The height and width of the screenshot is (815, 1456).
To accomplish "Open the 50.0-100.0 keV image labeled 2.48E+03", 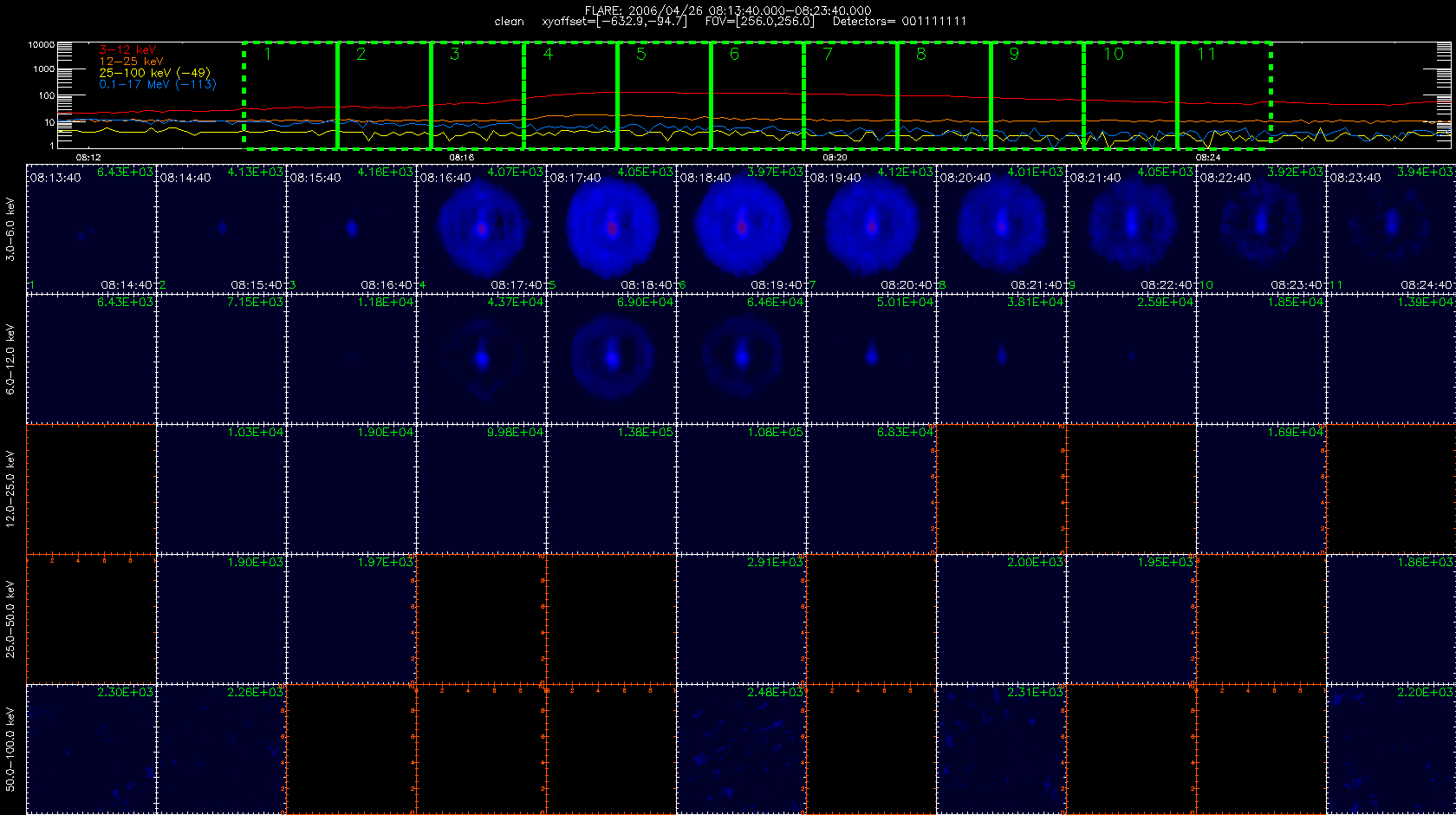I will (x=741, y=749).
